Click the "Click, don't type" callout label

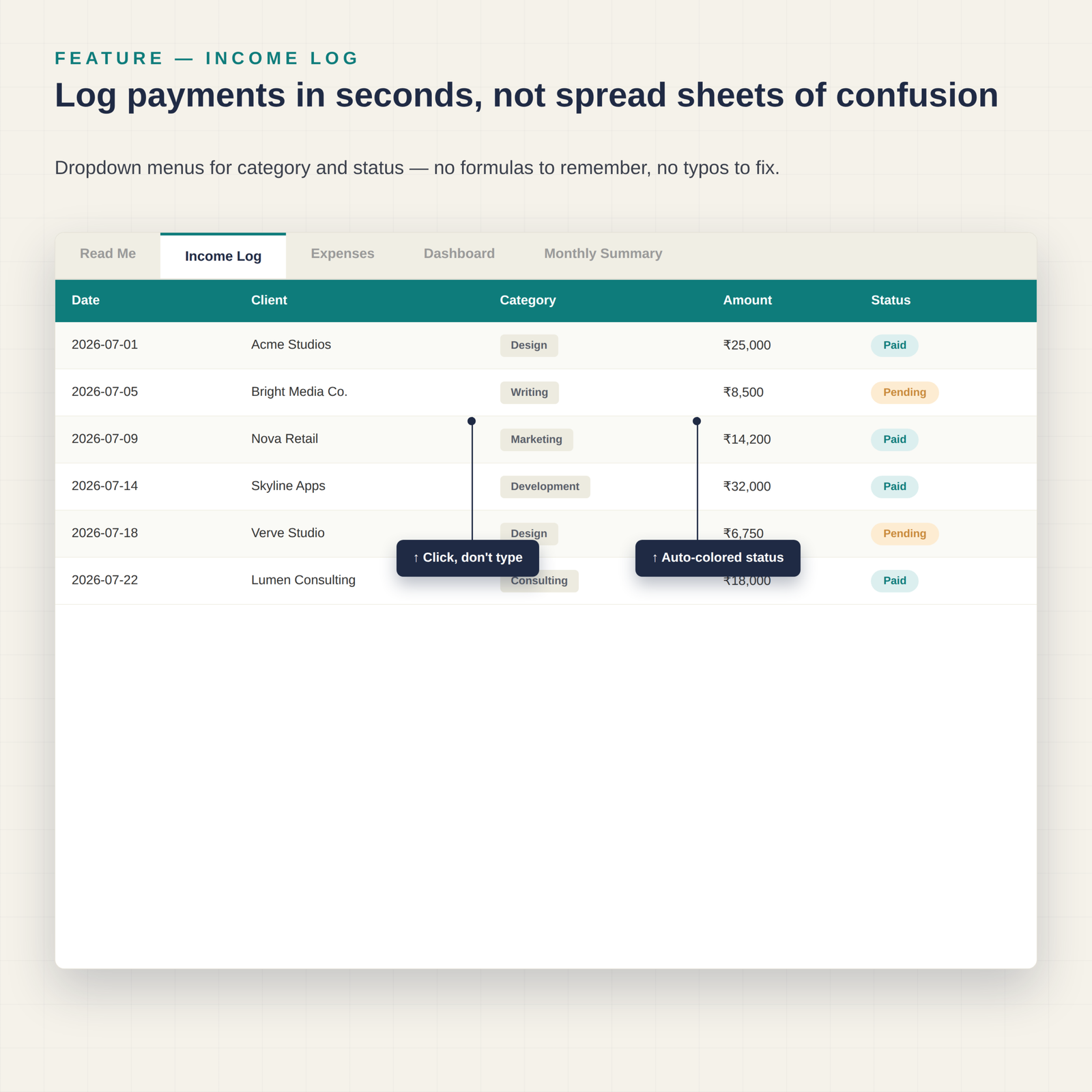click(x=468, y=558)
